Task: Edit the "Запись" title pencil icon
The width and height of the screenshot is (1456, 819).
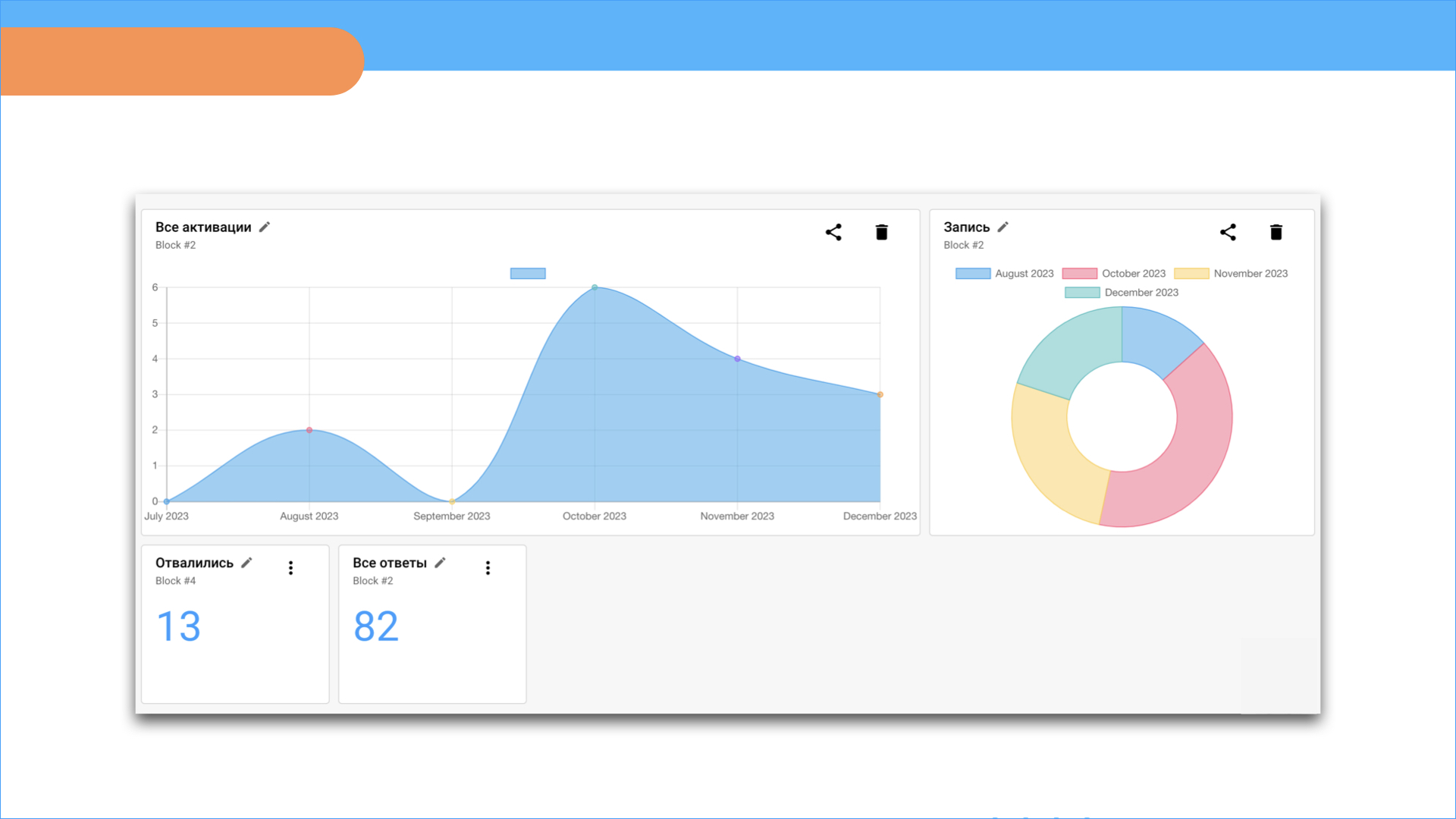Action: tap(1003, 227)
